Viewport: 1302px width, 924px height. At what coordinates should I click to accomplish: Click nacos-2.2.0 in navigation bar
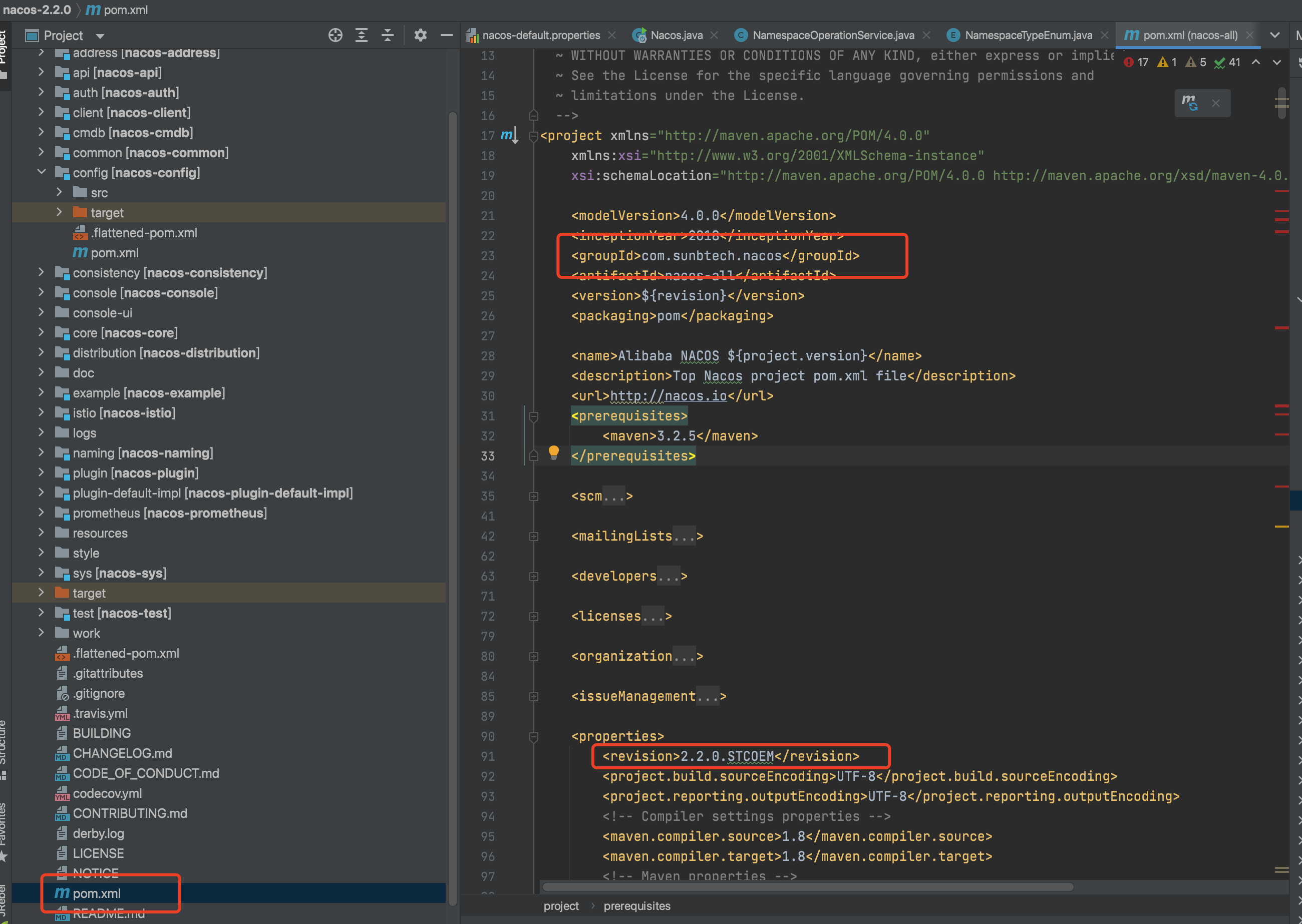click(x=37, y=10)
